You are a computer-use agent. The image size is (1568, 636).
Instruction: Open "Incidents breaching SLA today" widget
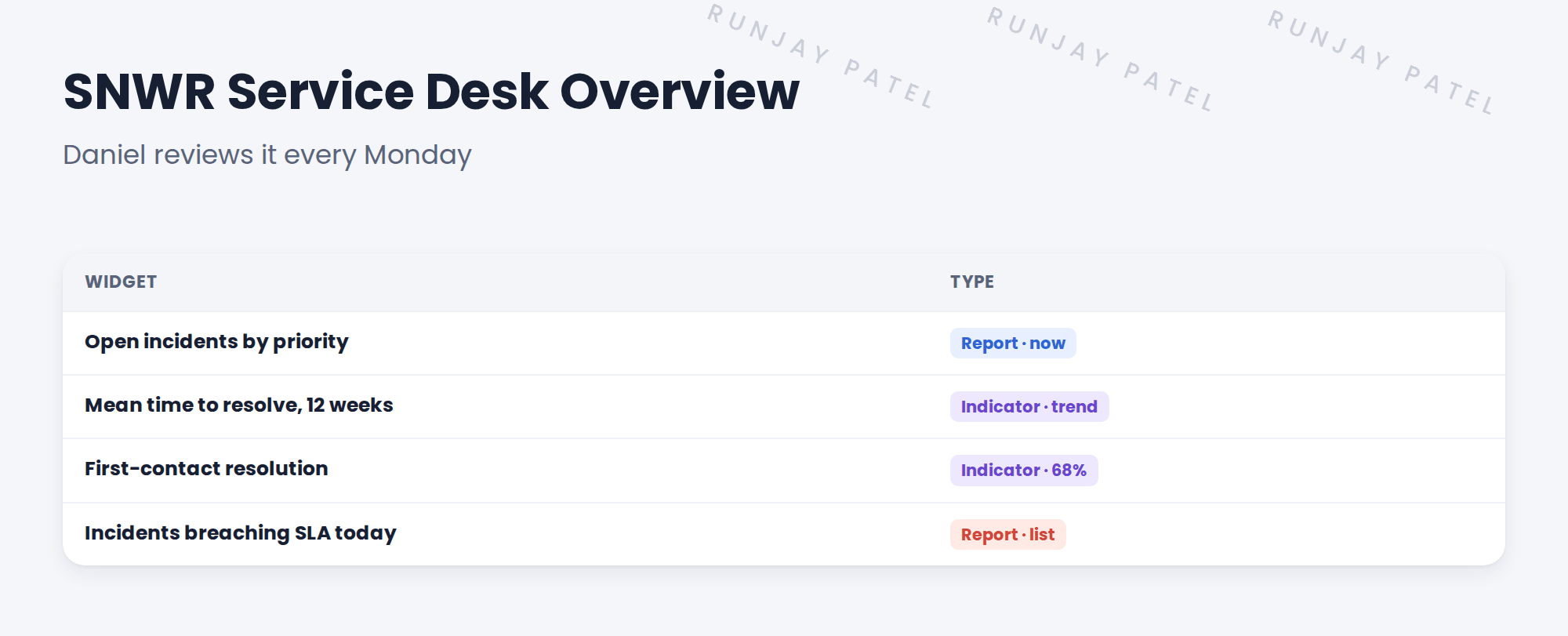click(241, 533)
